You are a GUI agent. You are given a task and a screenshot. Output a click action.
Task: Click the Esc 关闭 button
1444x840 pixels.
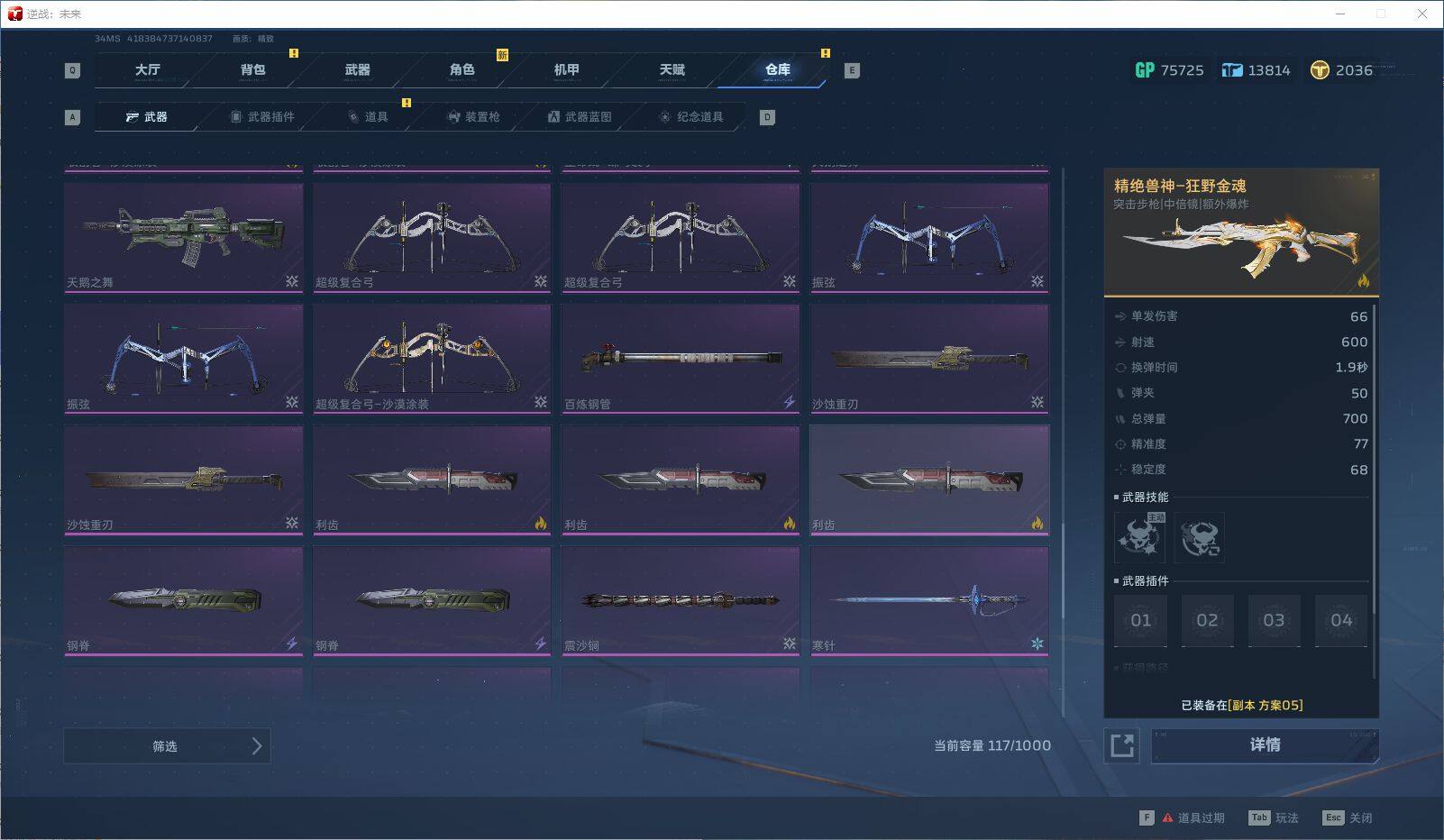pyautogui.click(x=1348, y=818)
